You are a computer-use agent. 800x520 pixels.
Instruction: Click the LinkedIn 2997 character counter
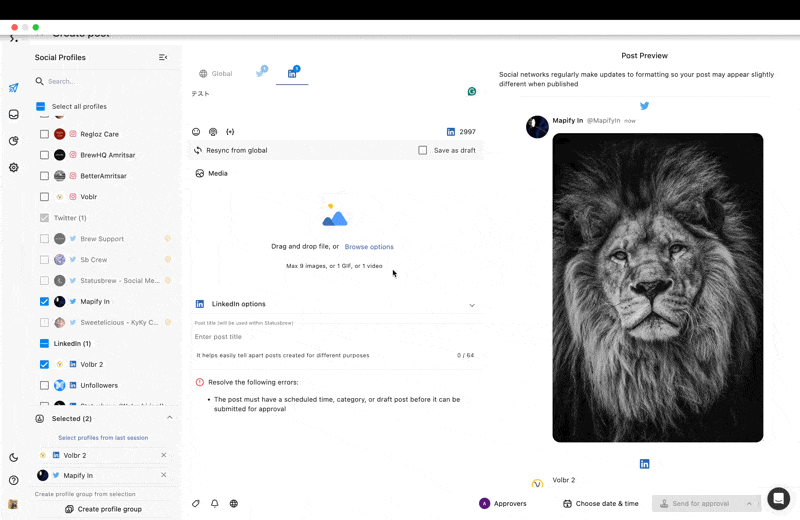tap(461, 132)
